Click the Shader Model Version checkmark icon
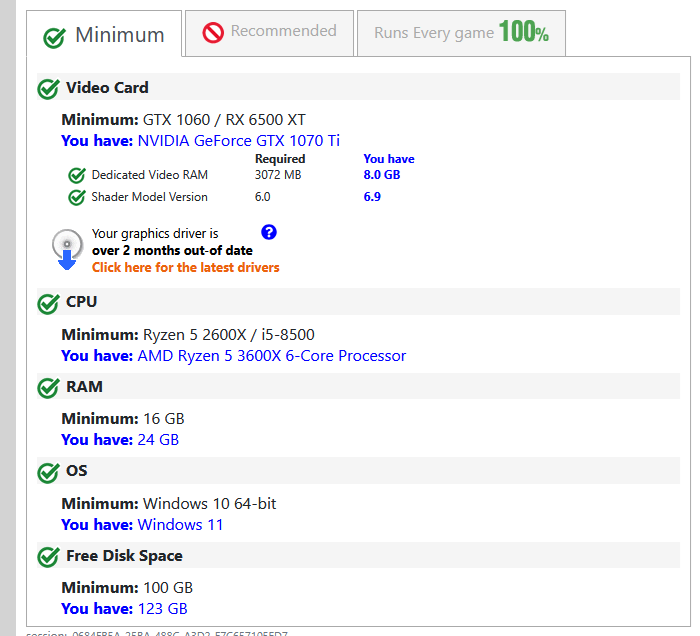Viewport: 700px width, 636px height. (77, 197)
